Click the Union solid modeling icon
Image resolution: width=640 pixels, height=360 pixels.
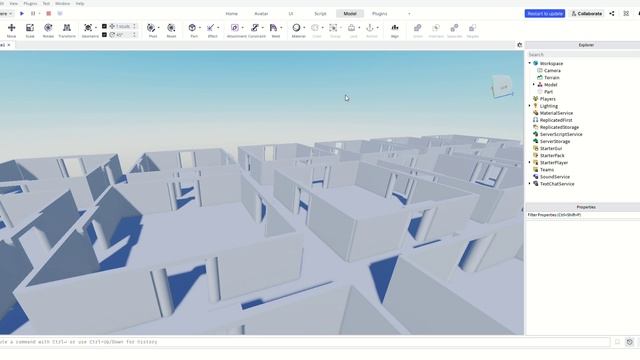click(418, 28)
